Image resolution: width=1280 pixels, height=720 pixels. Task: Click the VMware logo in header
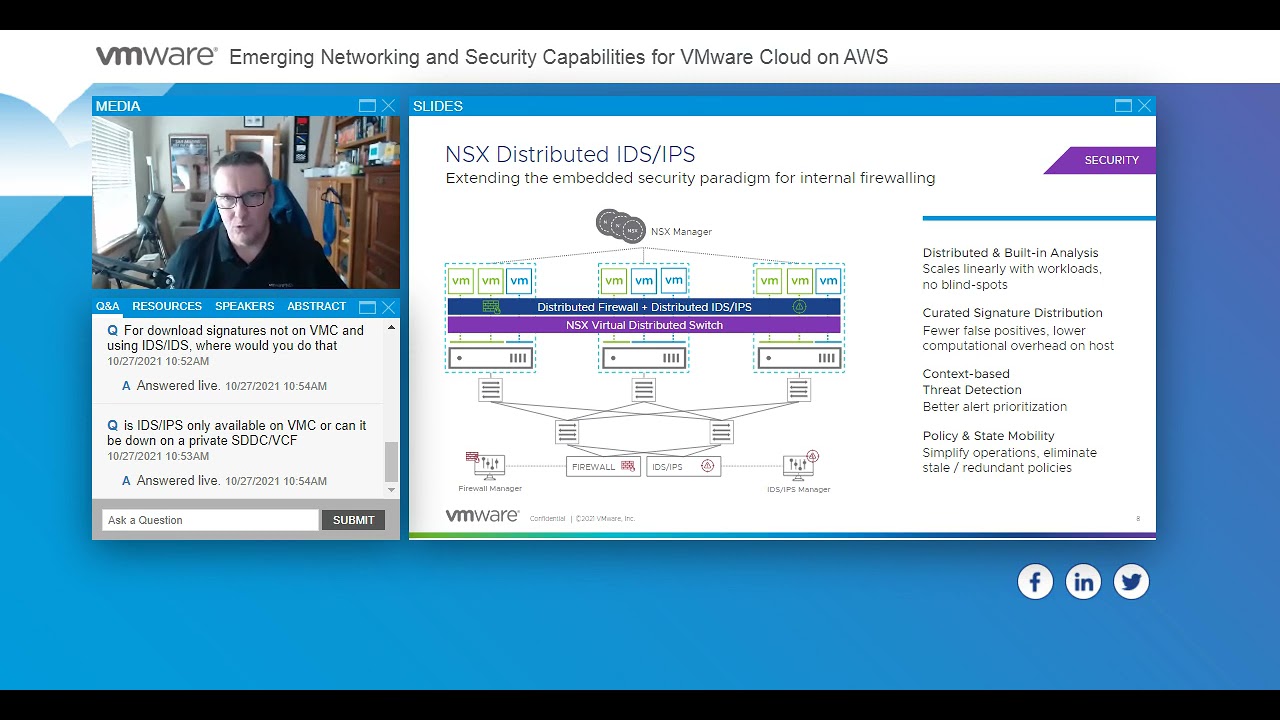[157, 56]
